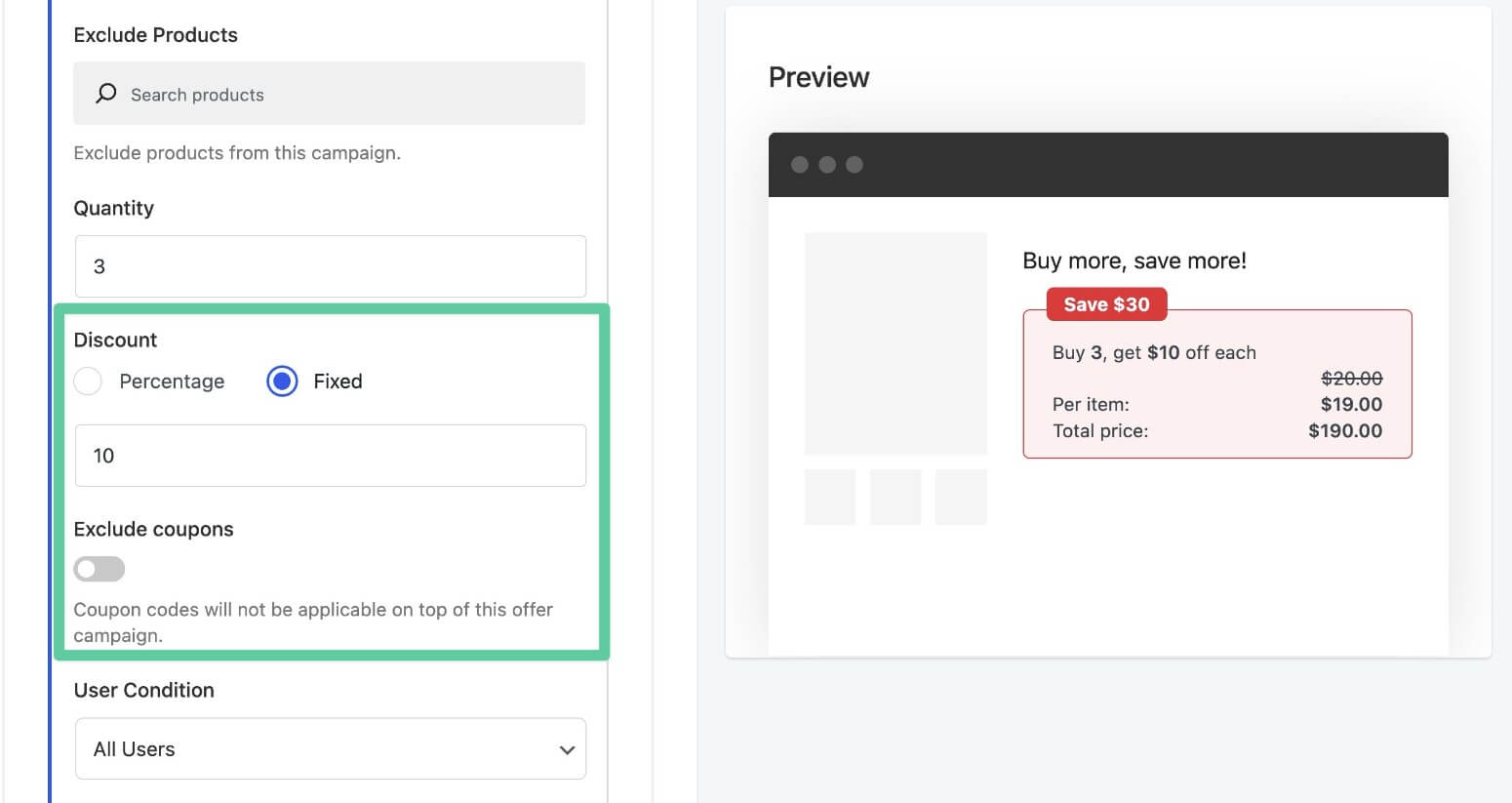Click the Preview panel heading

coord(818,77)
